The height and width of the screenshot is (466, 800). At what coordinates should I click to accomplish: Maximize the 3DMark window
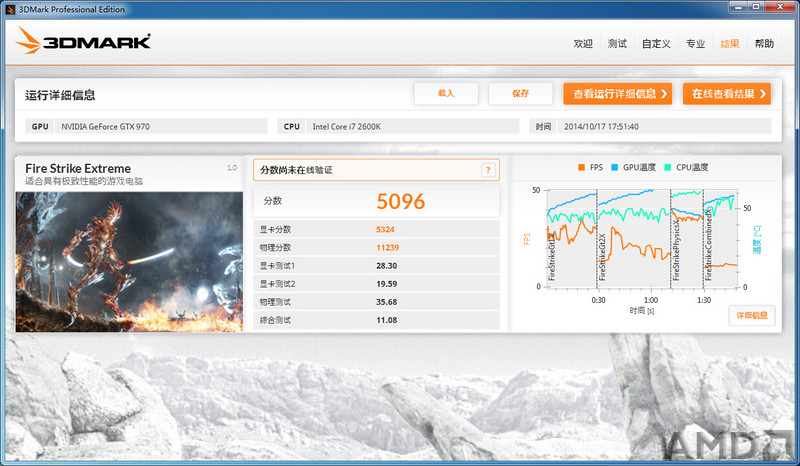pyautogui.click(x=756, y=7)
